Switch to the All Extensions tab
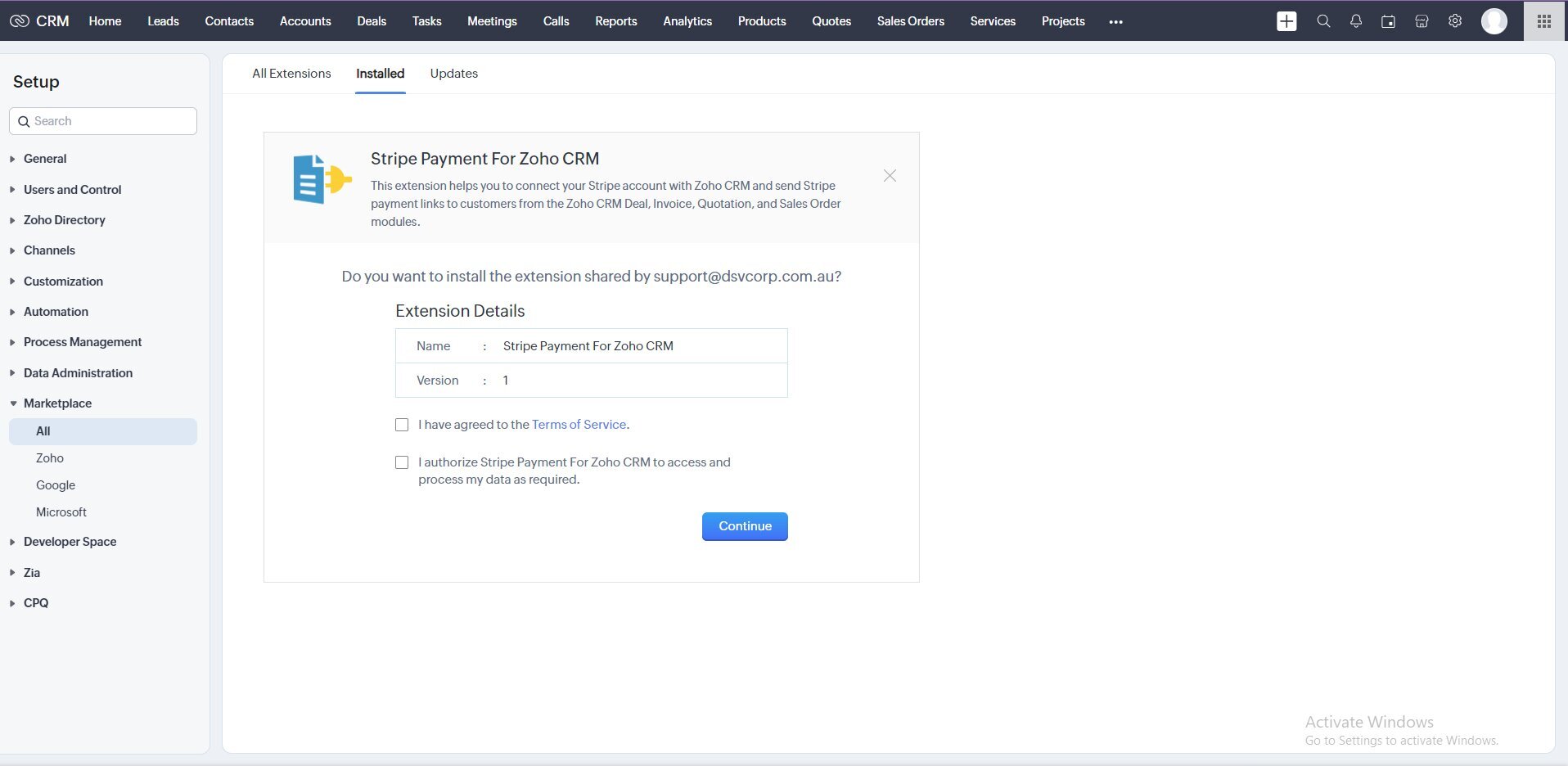Viewport: 1568px width, 766px height. [291, 74]
